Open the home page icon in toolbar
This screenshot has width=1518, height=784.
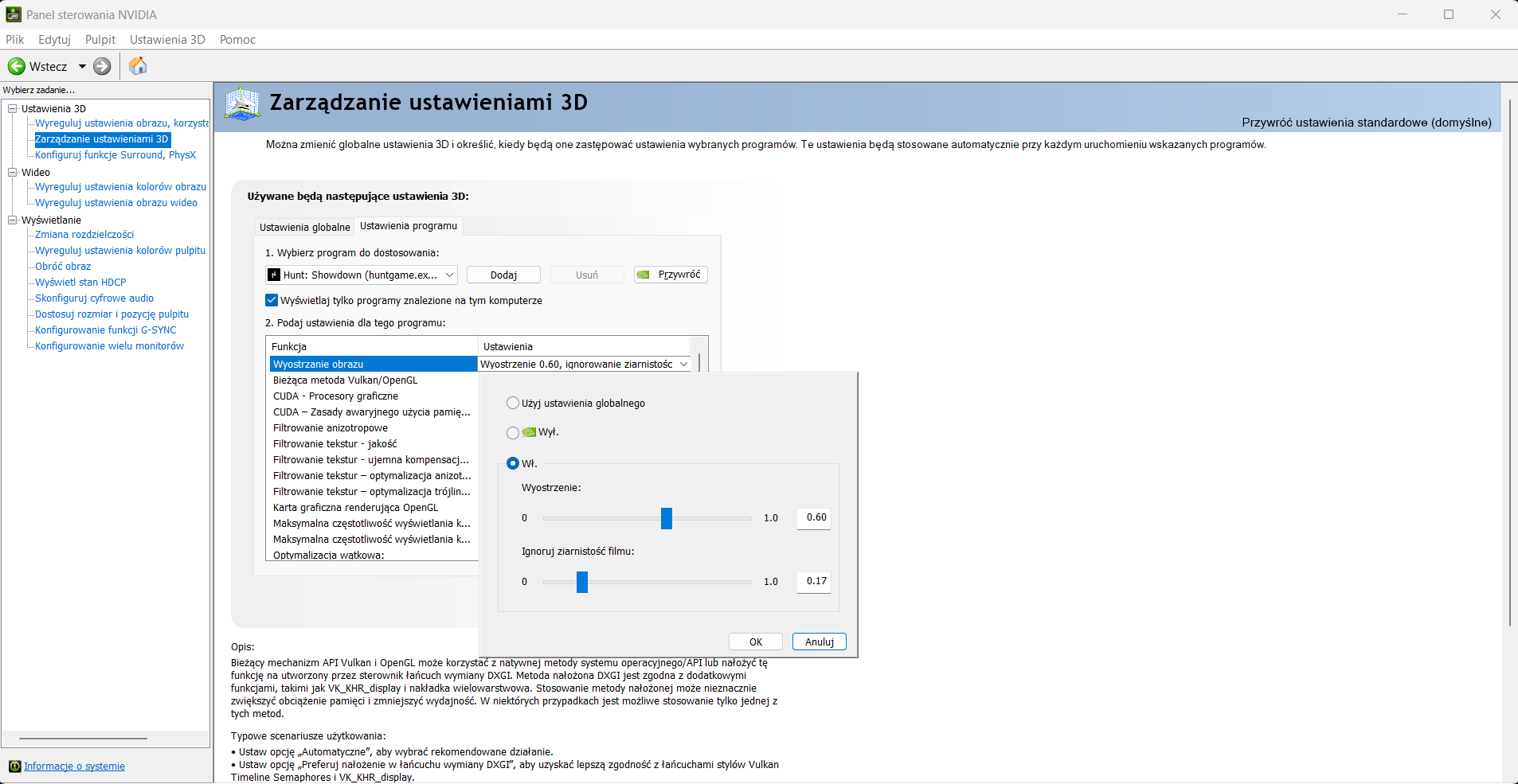[138, 66]
